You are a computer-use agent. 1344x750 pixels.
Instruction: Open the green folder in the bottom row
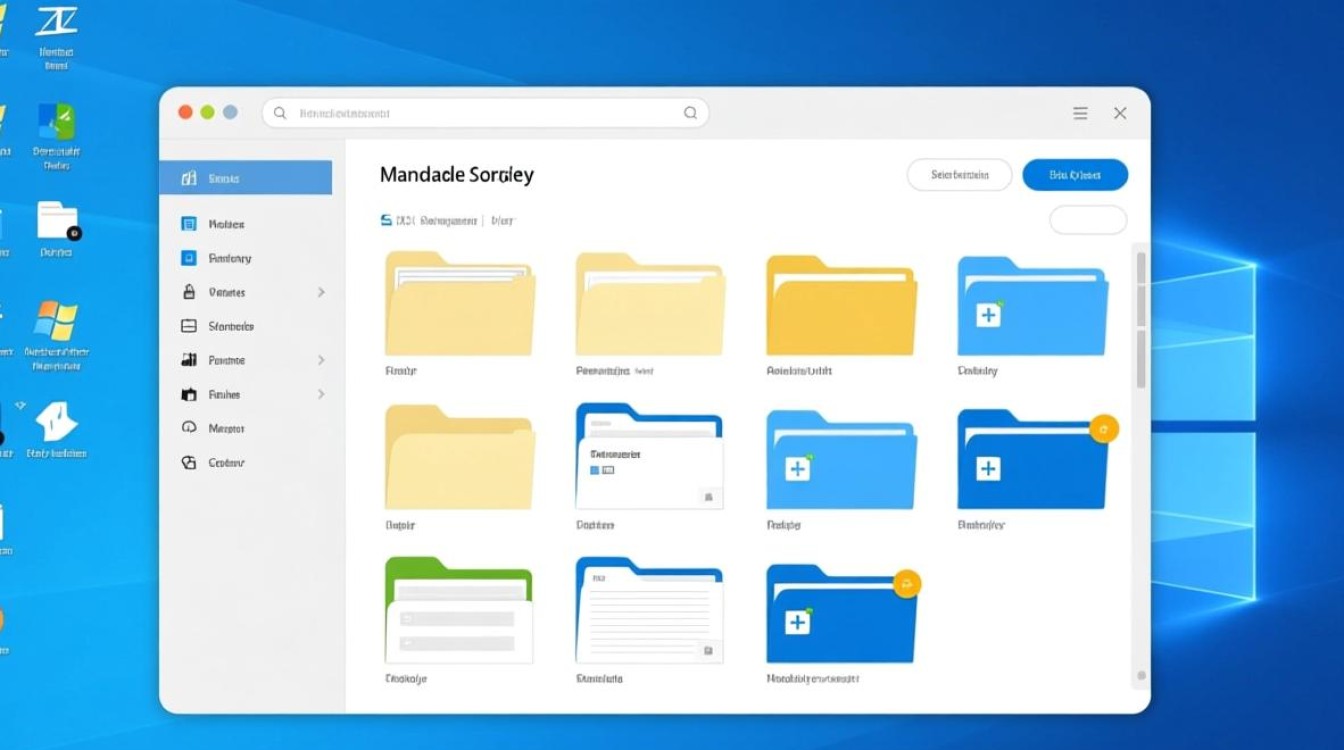click(x=459, y=611)
